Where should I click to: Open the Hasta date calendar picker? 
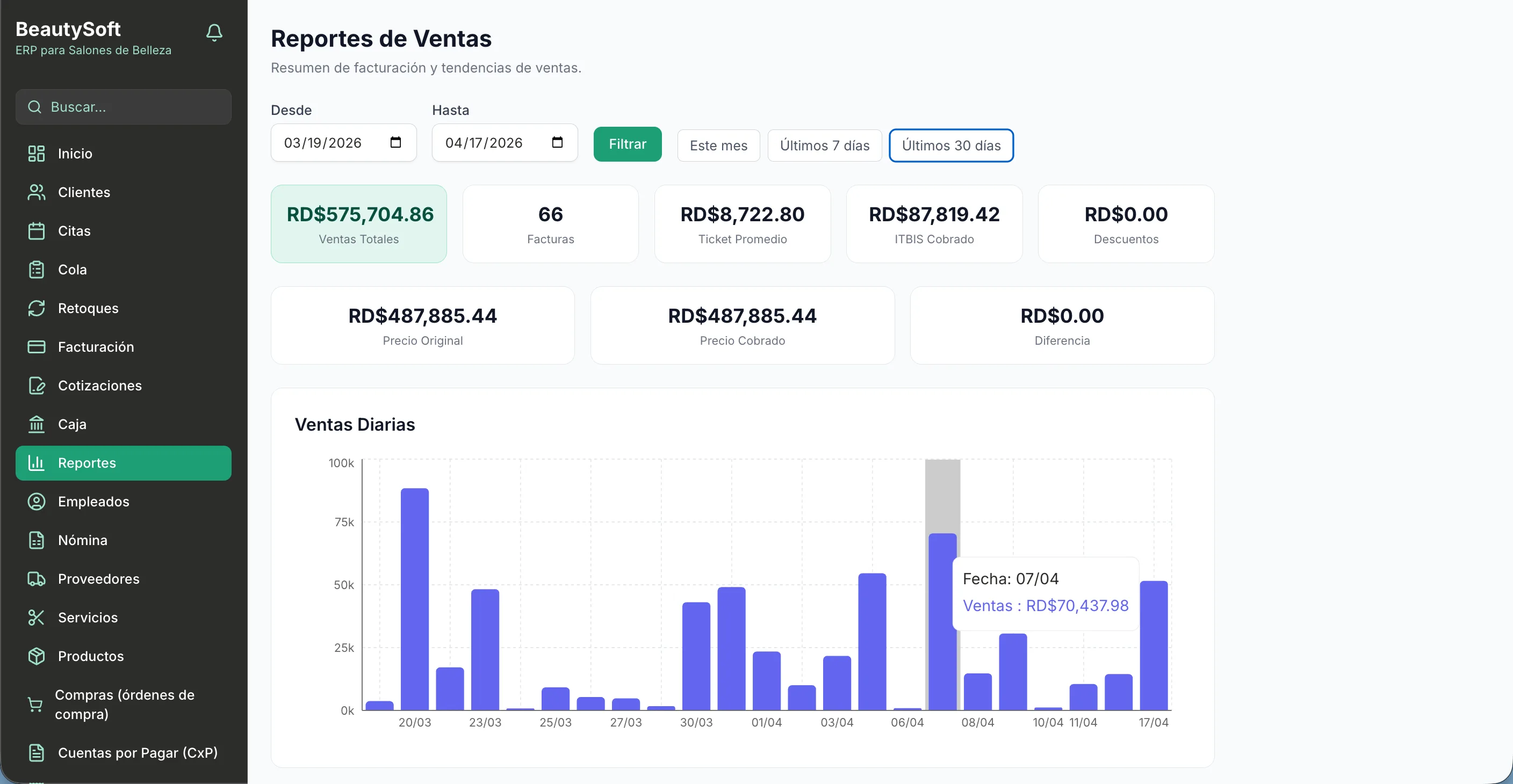[557, 142]
